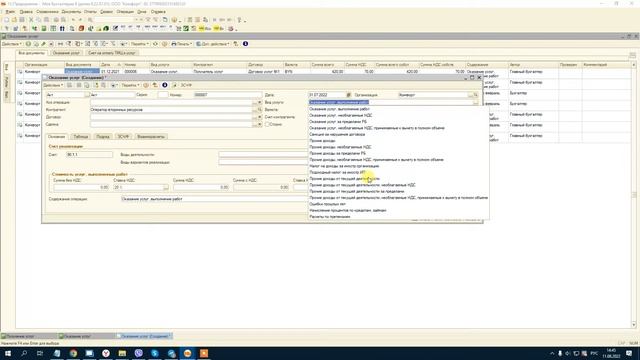Click the magnifier icon next to Контрагент field
This screenshot has height=360, width=640.
(x=259, y=110)
